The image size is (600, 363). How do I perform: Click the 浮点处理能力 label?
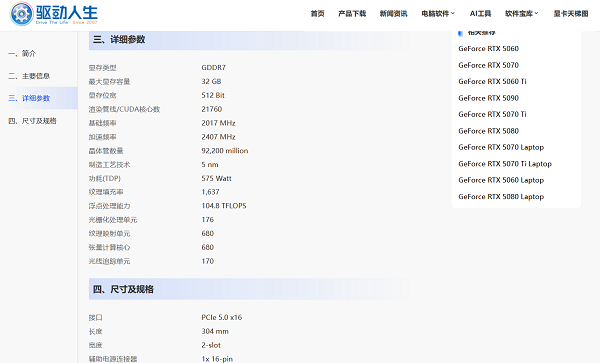click(x=109, y=206)
